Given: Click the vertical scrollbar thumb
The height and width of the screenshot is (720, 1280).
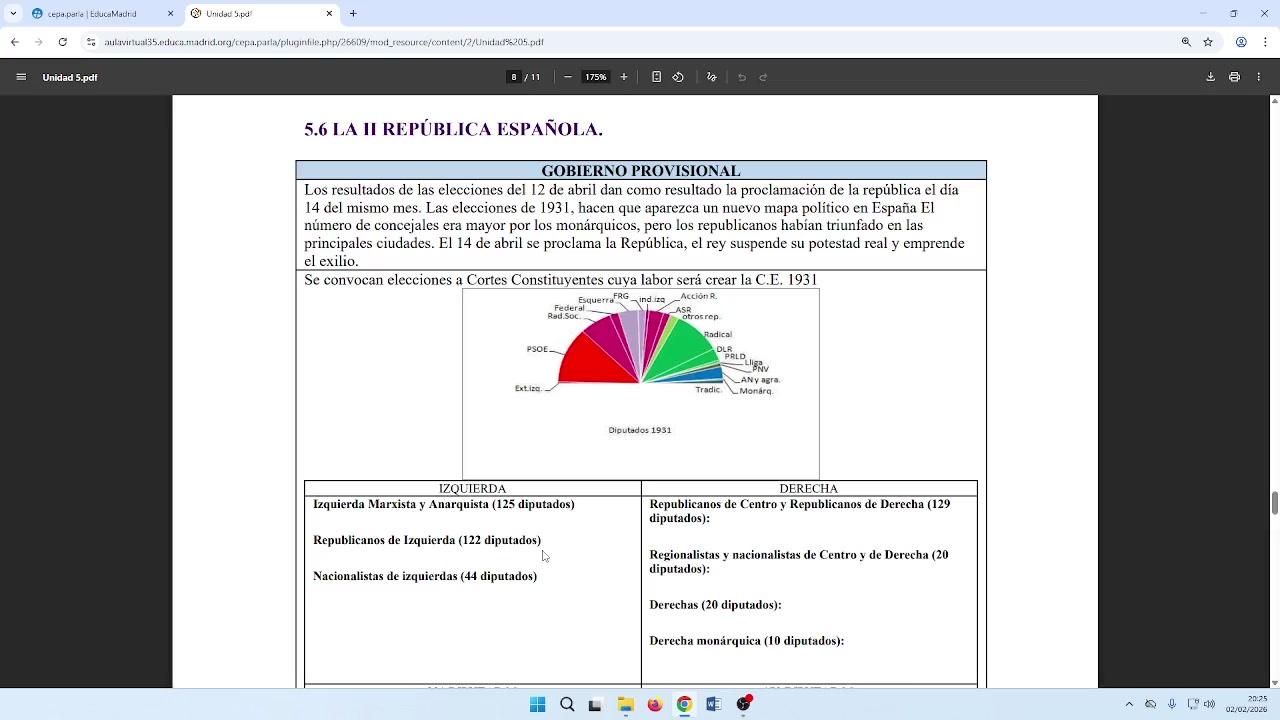Looking at the screenshot, I should pyautogui.click(x=1274, y=501).
